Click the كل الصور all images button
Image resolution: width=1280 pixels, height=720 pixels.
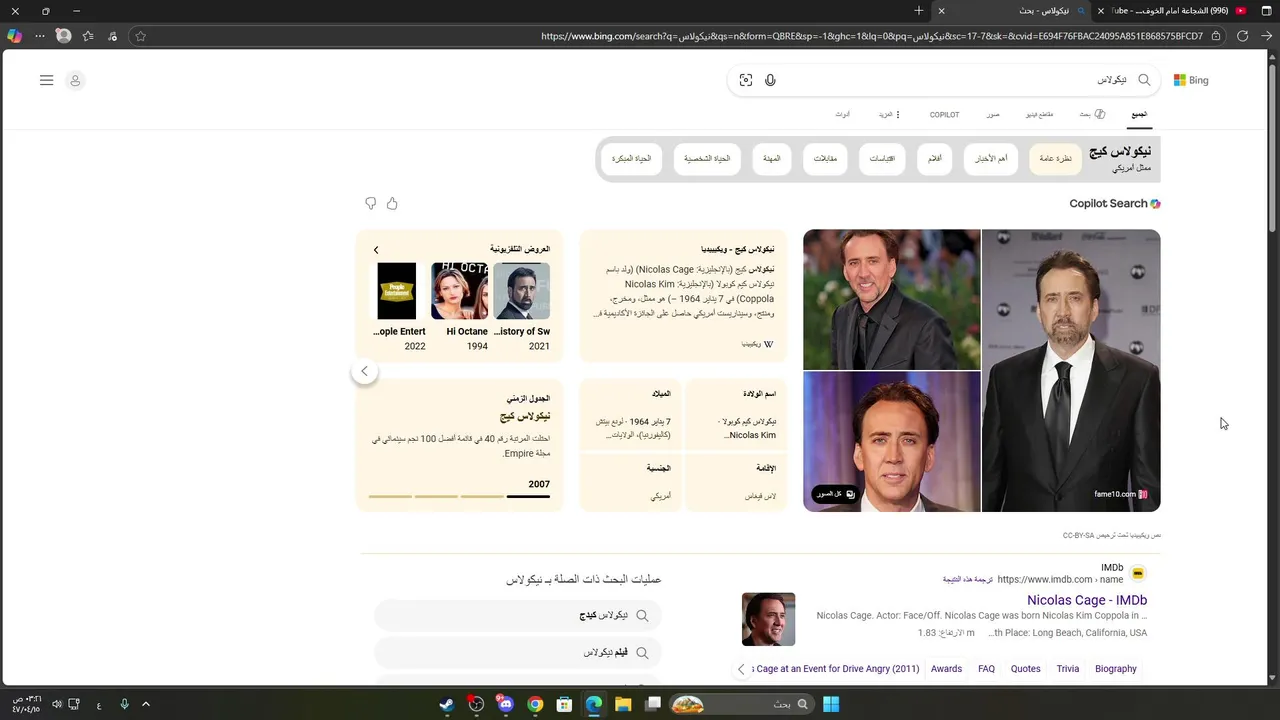(835, 494)
